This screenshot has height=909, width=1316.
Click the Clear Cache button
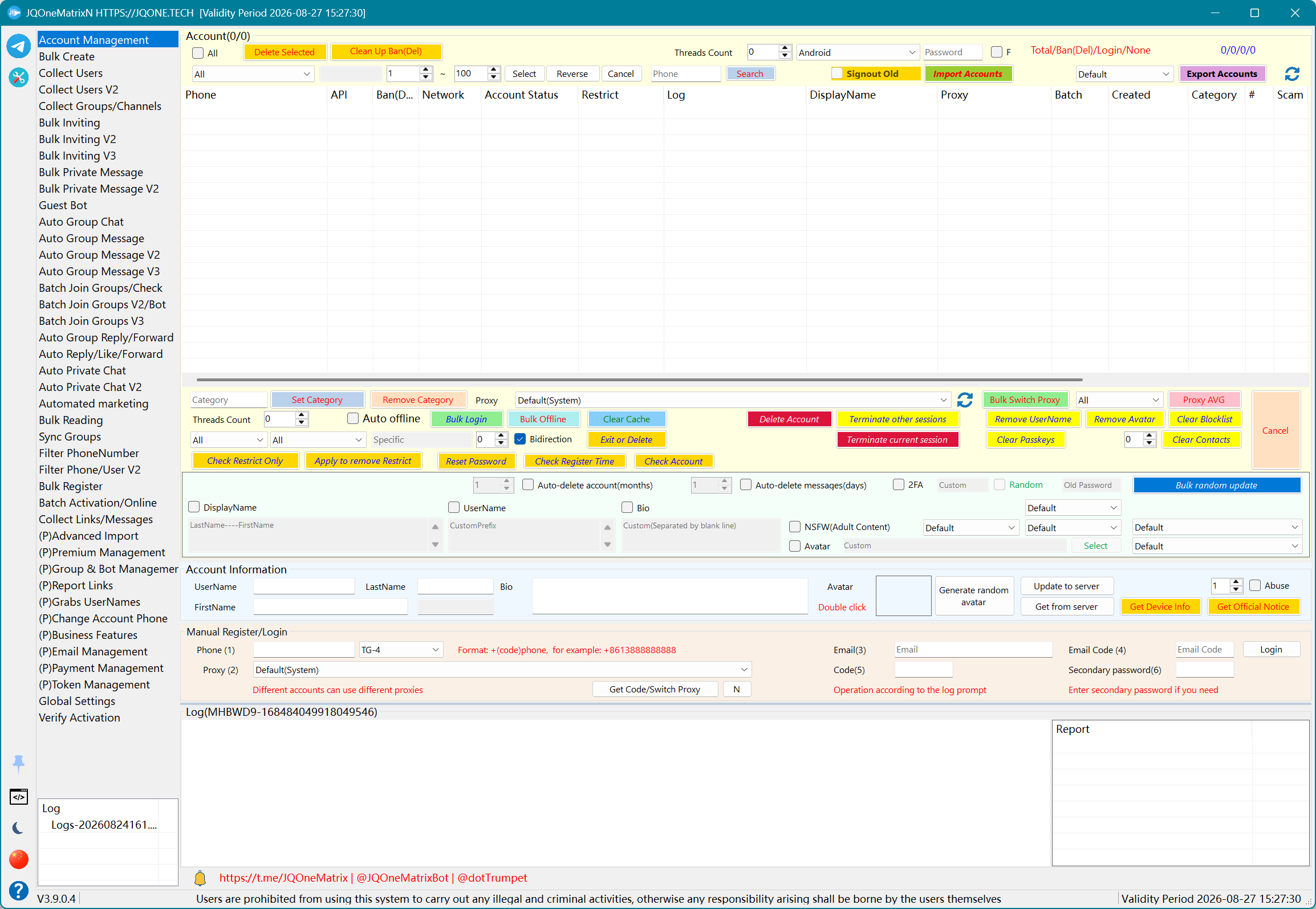point(627,419)
